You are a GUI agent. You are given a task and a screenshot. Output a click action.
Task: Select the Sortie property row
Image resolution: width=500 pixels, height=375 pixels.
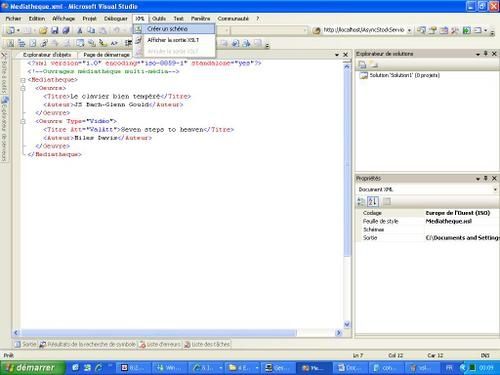pyautogui.click(x=428, y=238)
